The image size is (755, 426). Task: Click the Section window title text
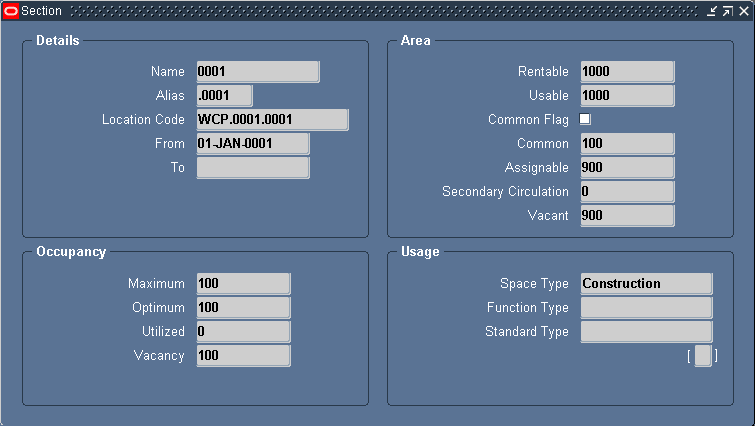[x=41, y=11]
